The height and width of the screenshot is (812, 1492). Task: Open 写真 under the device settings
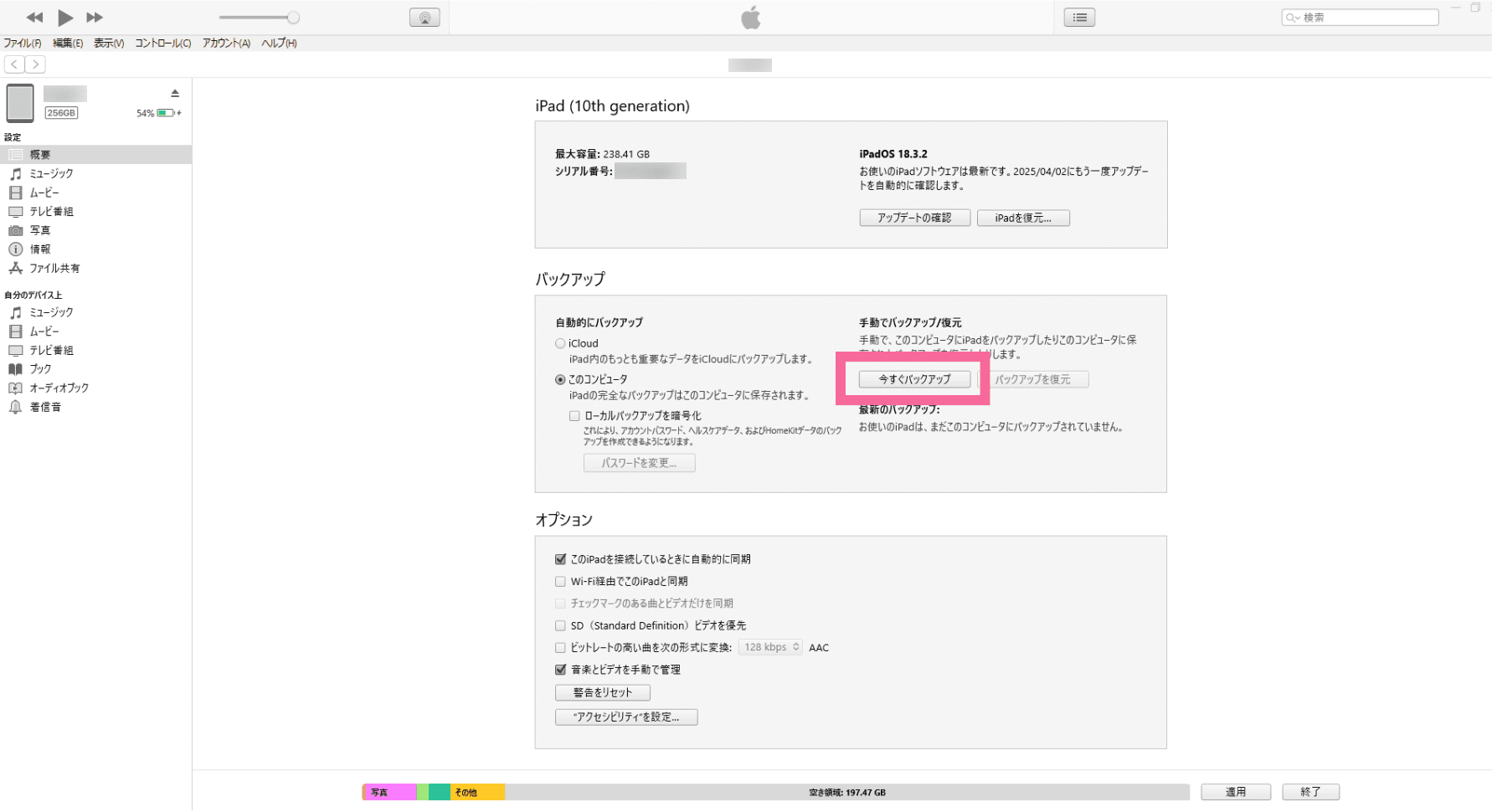click(40, 230)
